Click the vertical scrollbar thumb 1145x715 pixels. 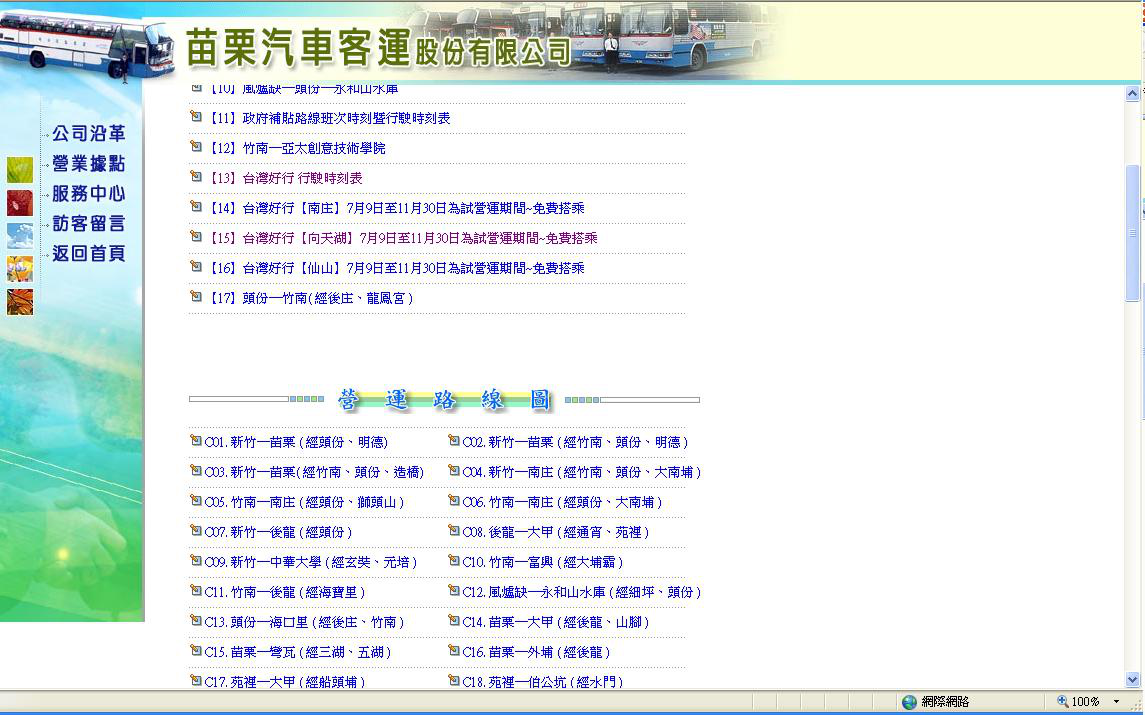pos(1133,232)
